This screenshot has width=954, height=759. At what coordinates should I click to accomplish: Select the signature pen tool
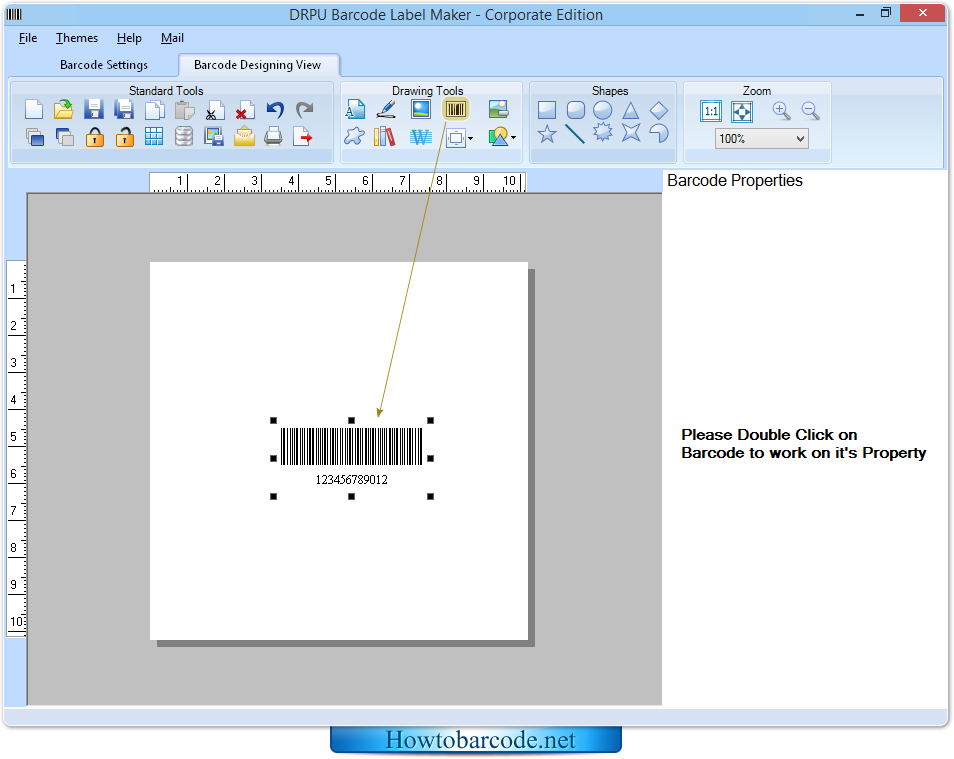(x=386, y=110)
